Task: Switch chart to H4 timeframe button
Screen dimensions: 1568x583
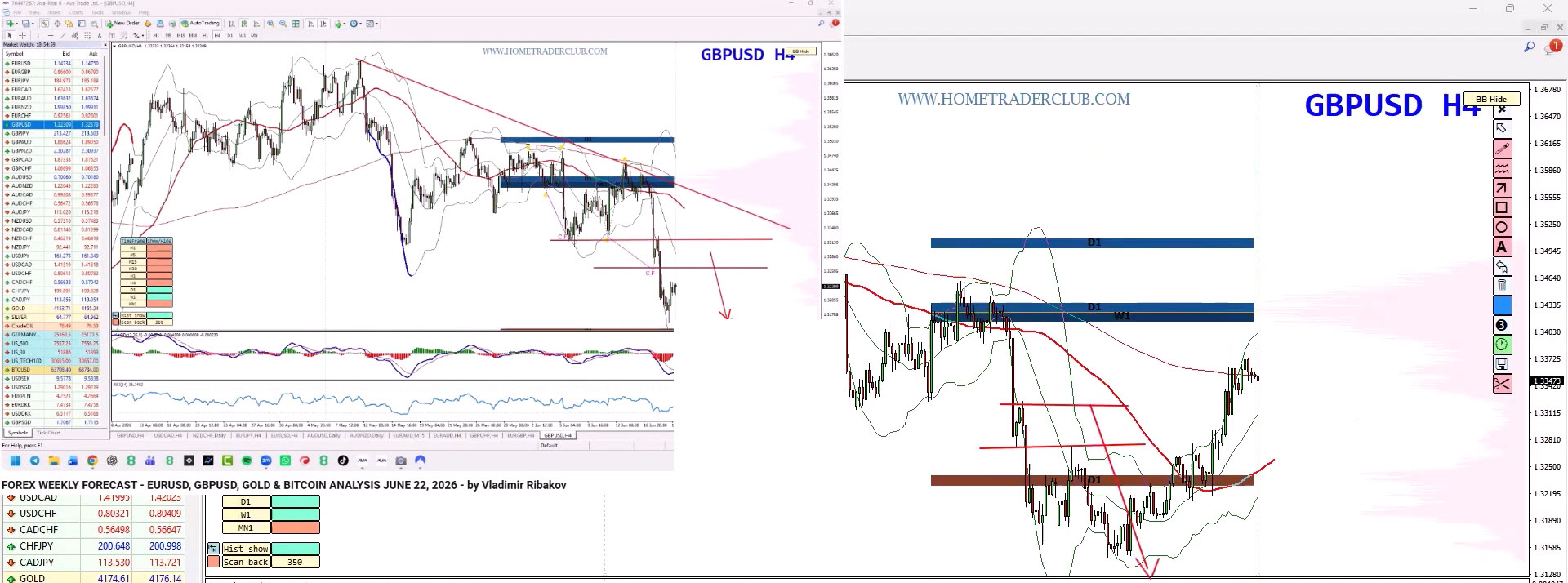Action: (217, 35)
